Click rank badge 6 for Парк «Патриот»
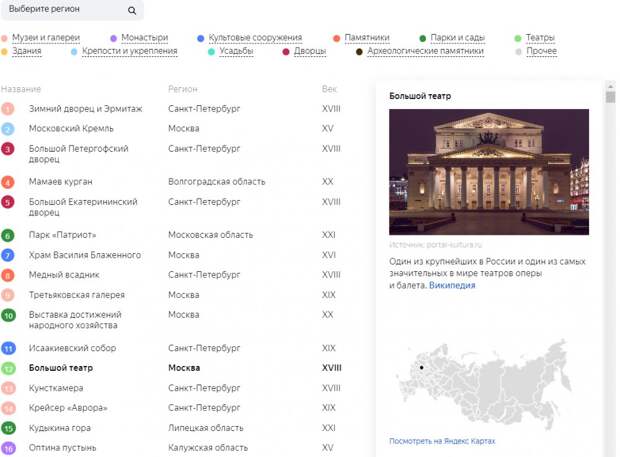Image resolution: width=620 pixels, height=457 pixels. (x=8, y=235)
